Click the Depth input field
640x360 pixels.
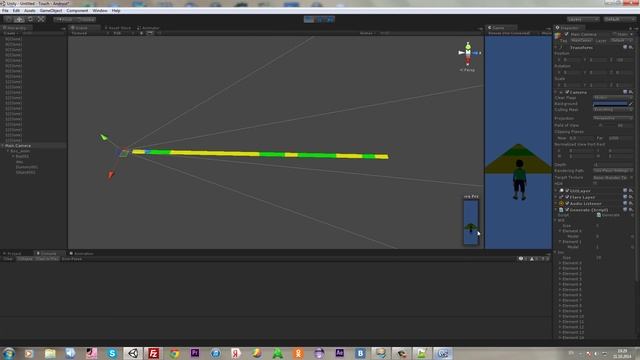click(613, 164)
